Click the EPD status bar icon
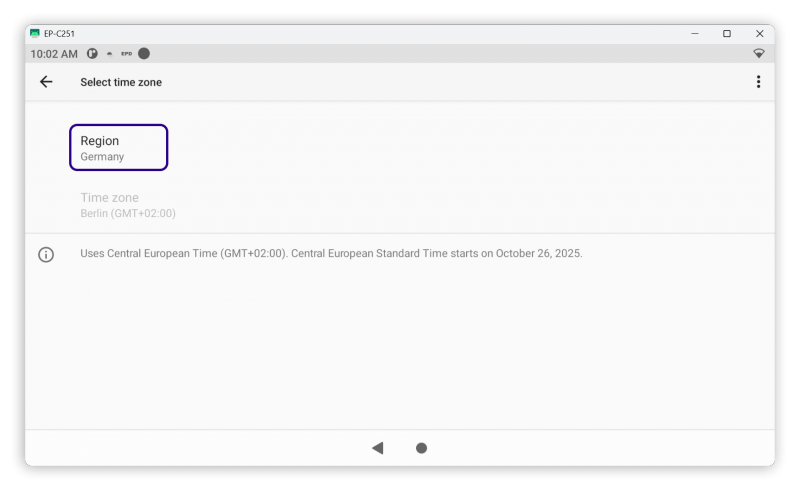 (126, 54)
